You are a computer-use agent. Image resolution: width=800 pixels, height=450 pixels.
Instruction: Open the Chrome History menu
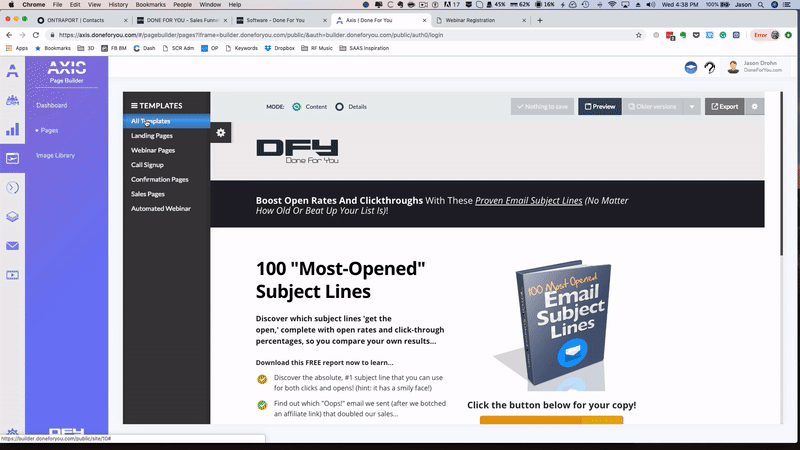pos(118,5)
